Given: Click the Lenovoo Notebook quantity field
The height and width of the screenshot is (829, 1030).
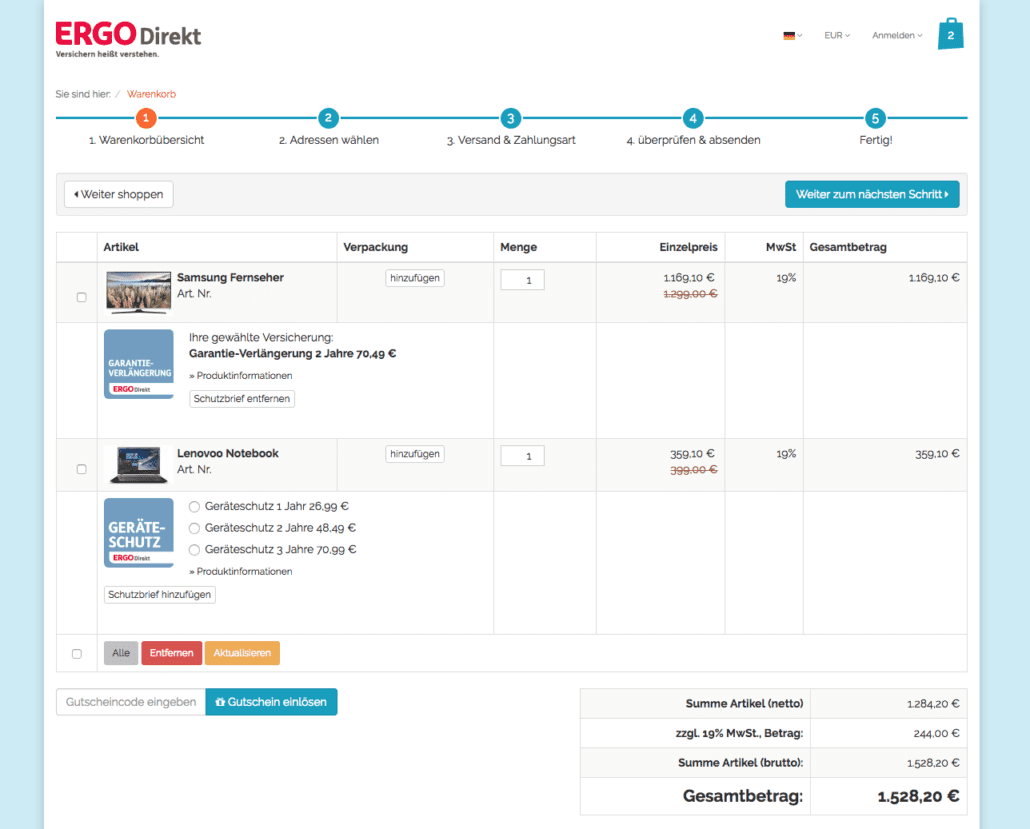Looking at the screenshot, I should pos(522,456).
